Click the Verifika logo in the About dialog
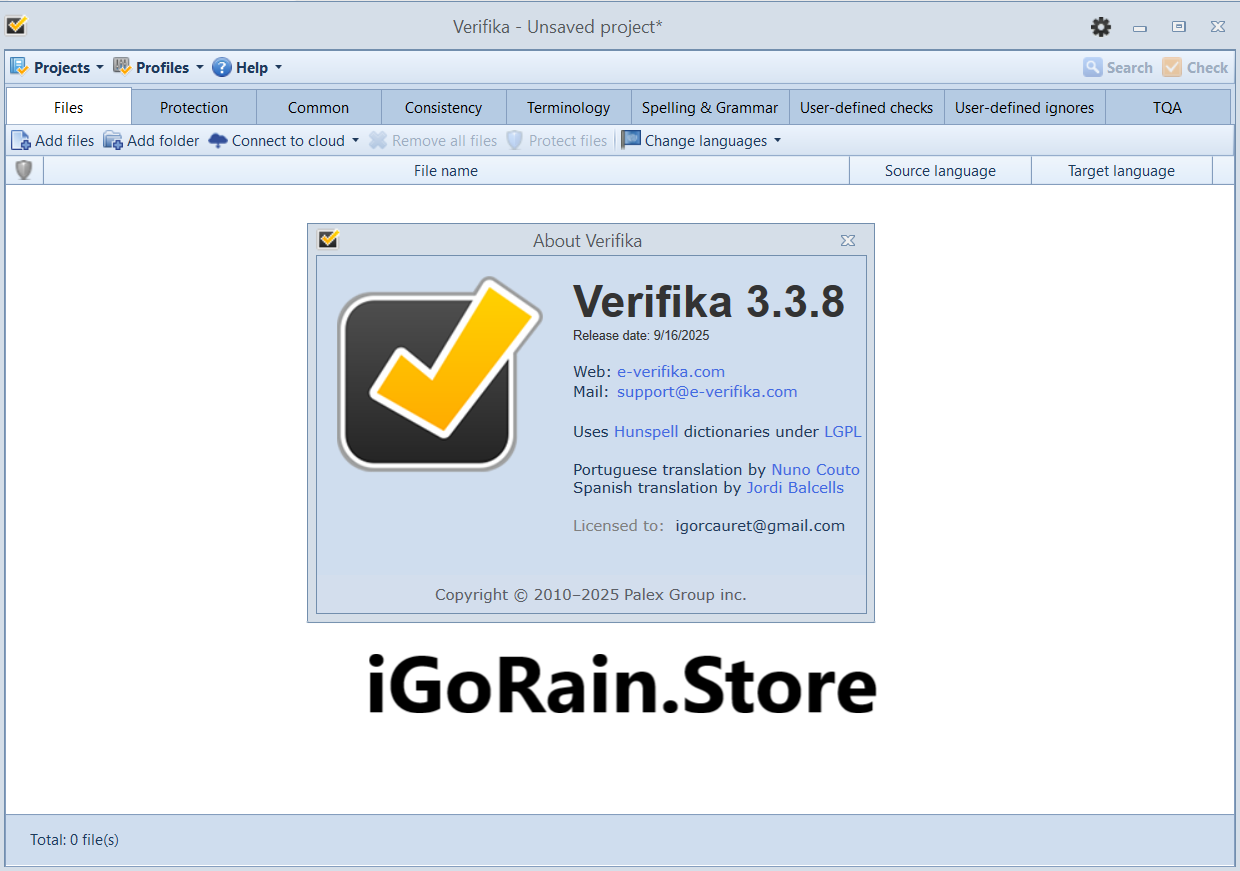Screen dimensions: 1240x871 pyautogui.click(x=440, y=372)
